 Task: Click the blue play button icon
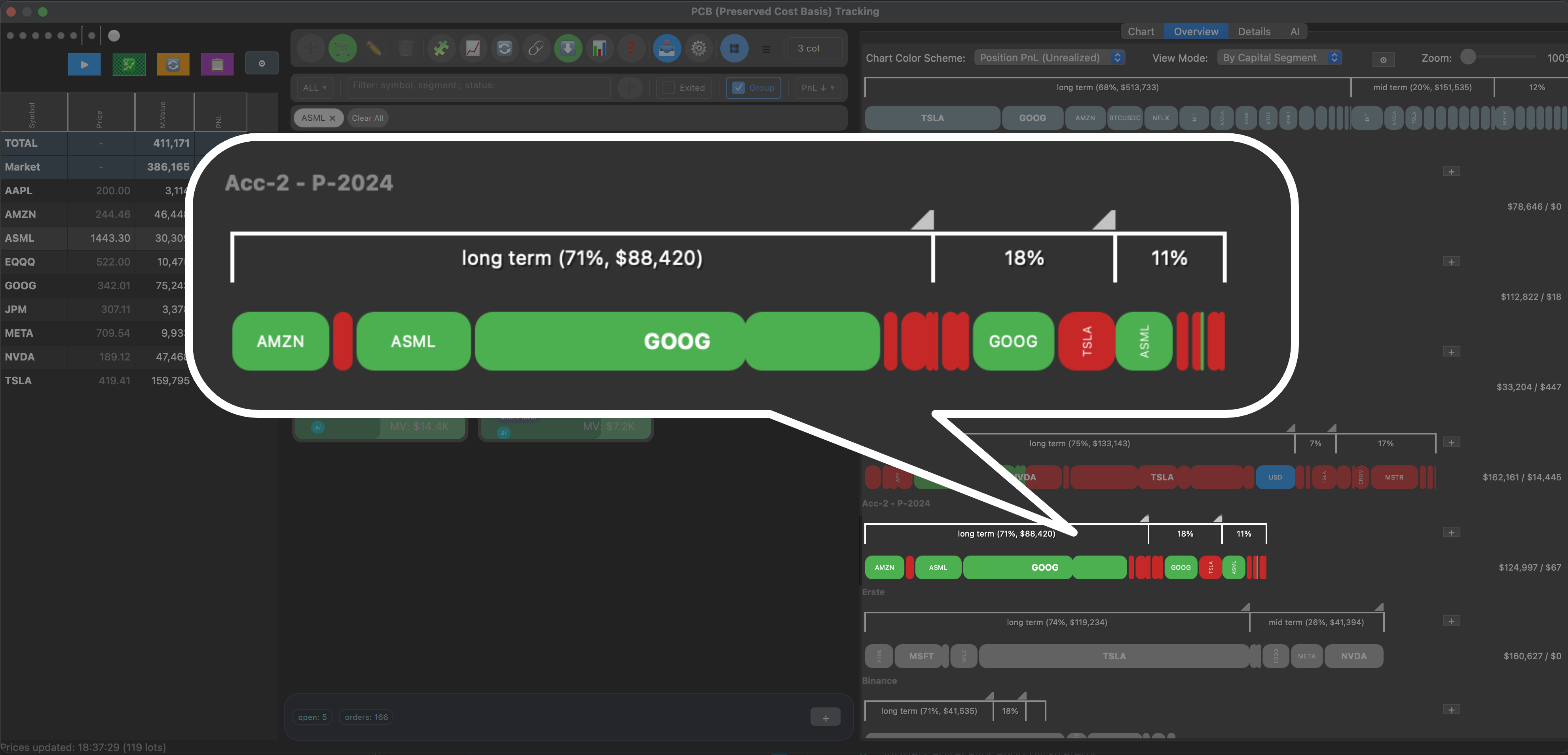85,64
